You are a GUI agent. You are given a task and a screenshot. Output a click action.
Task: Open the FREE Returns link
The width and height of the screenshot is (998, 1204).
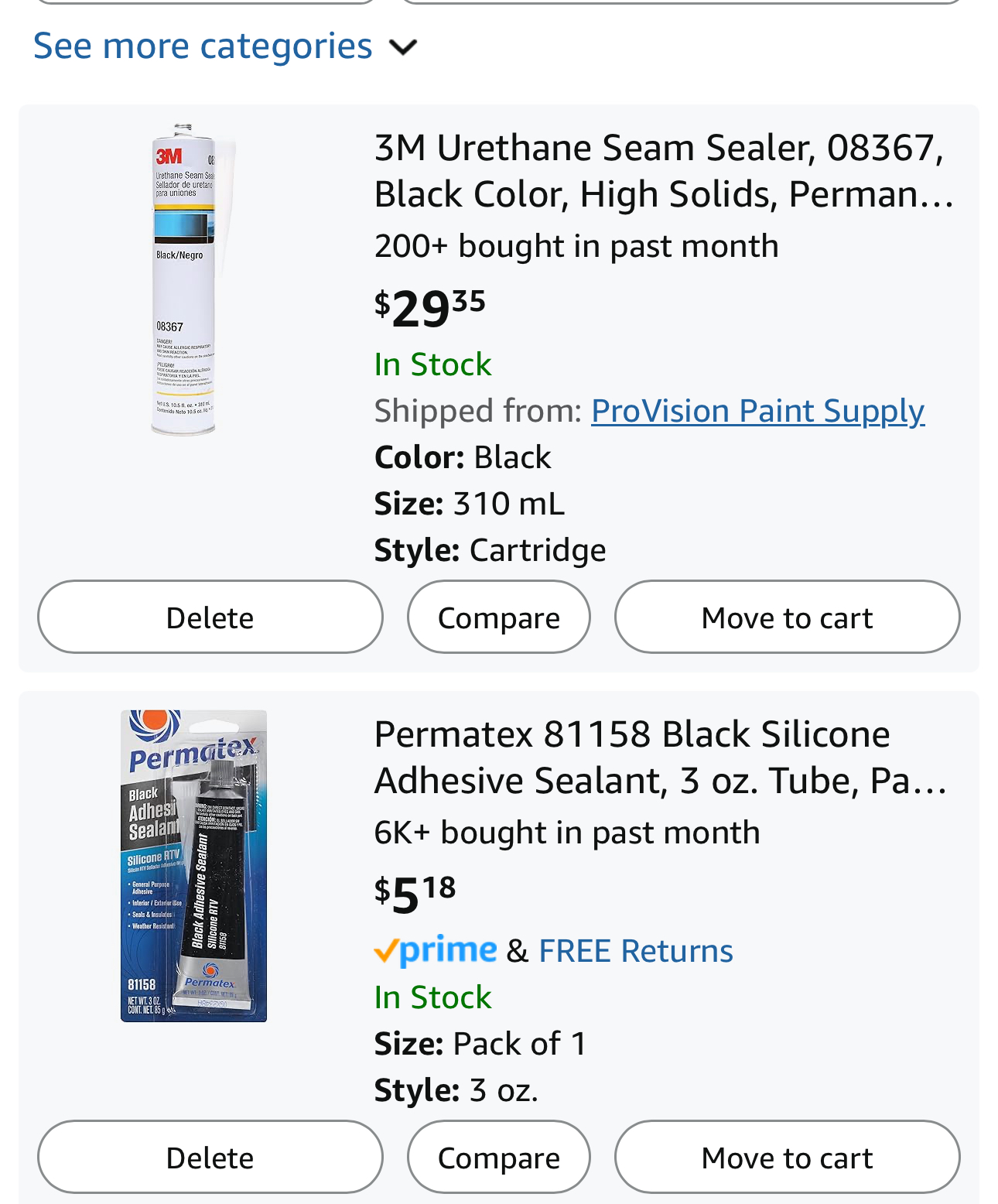click(636, 951)
